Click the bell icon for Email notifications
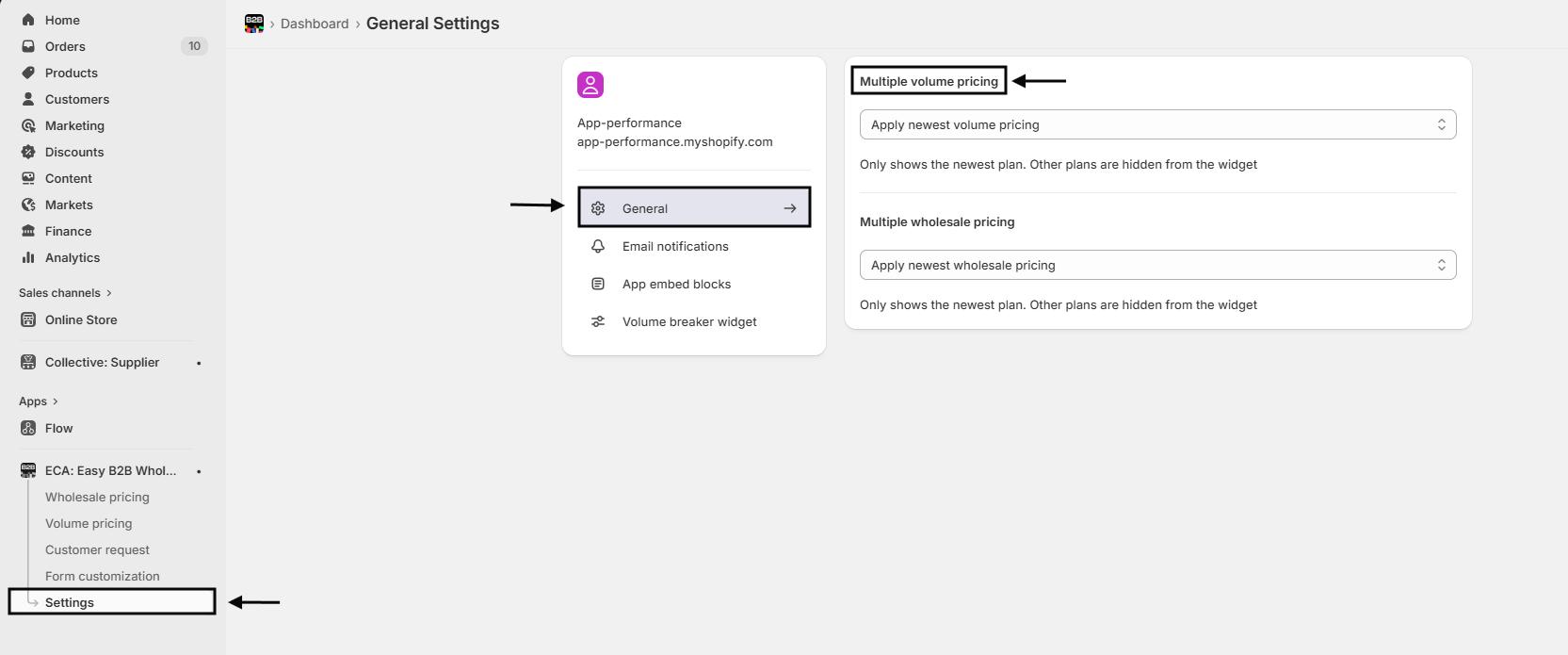This screenshot has height=655, width=1568. coord(598,246)
